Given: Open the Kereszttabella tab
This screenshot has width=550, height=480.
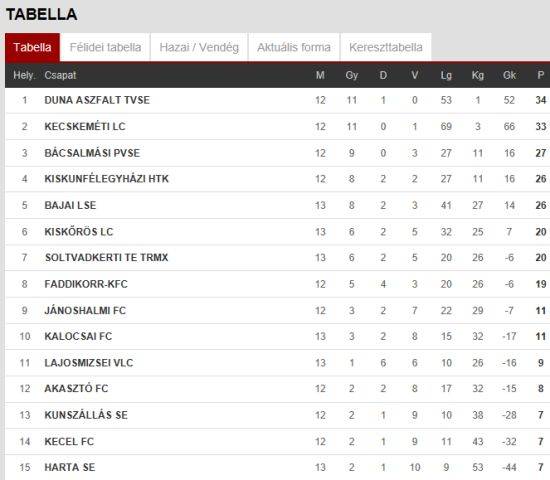Looking at the screenshot, I should pyautogui.click(x=385, y=47).
